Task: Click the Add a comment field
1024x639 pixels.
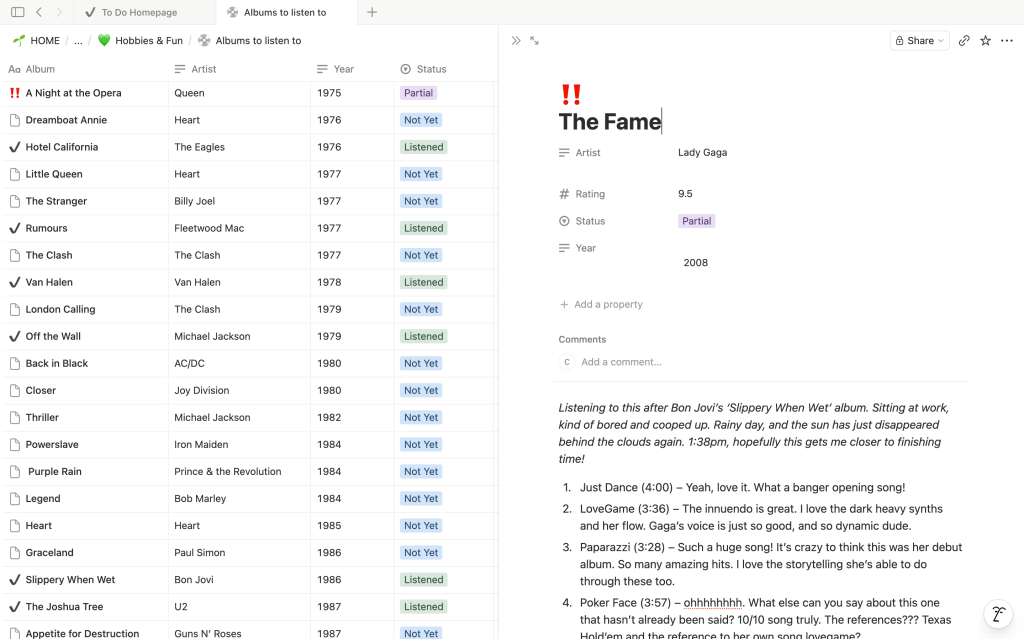Action: tap(621, 362)
